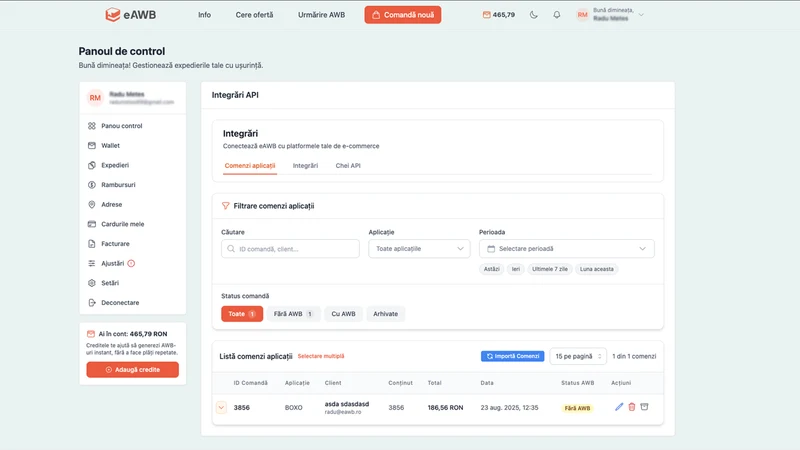Open Selectare perioadă date picker
This screenshot has width=800, height=450.
[x=566, y=248]
